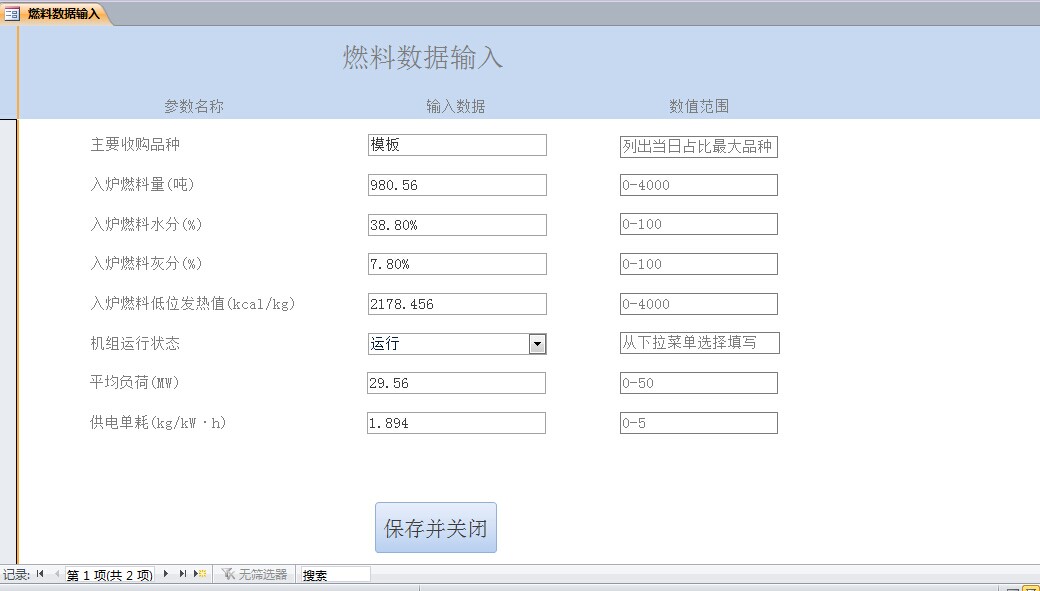Open the 机组运行状态 dropdown arrow
1040x591 pixels.
[537, 344]
